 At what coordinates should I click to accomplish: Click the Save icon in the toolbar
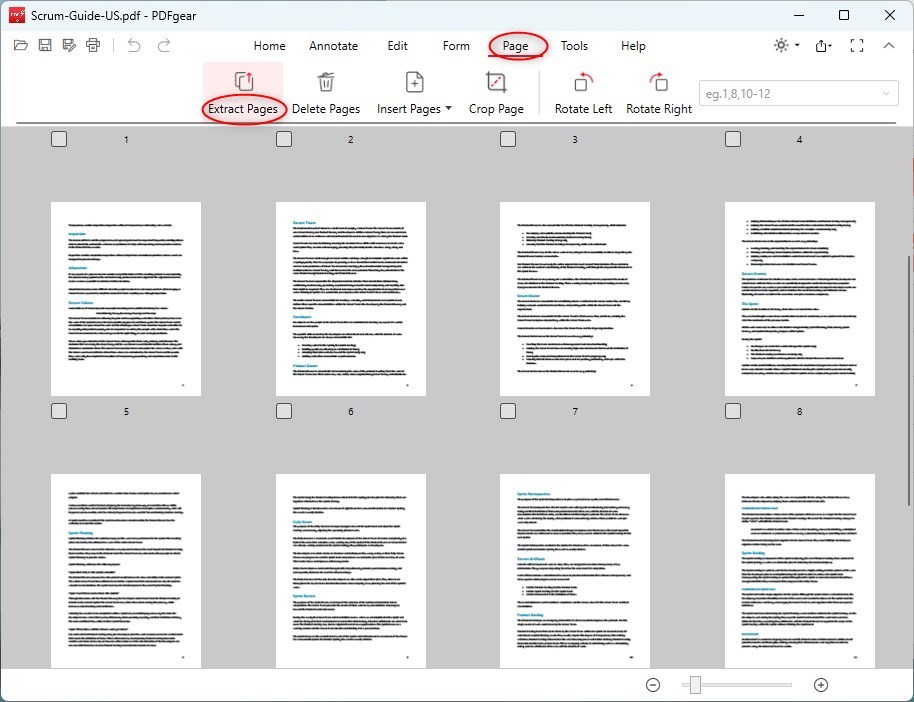pos(44,45)
